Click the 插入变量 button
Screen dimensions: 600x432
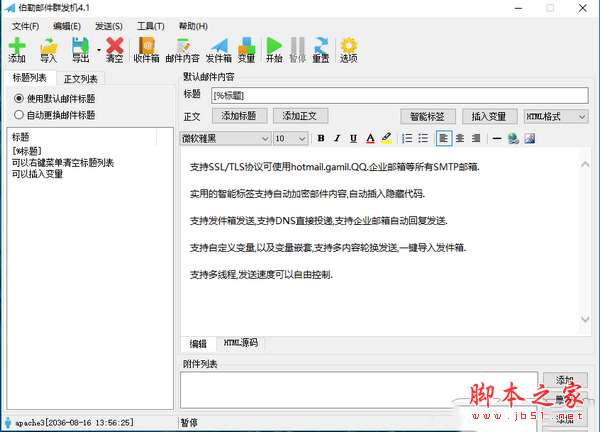point(488,116)
